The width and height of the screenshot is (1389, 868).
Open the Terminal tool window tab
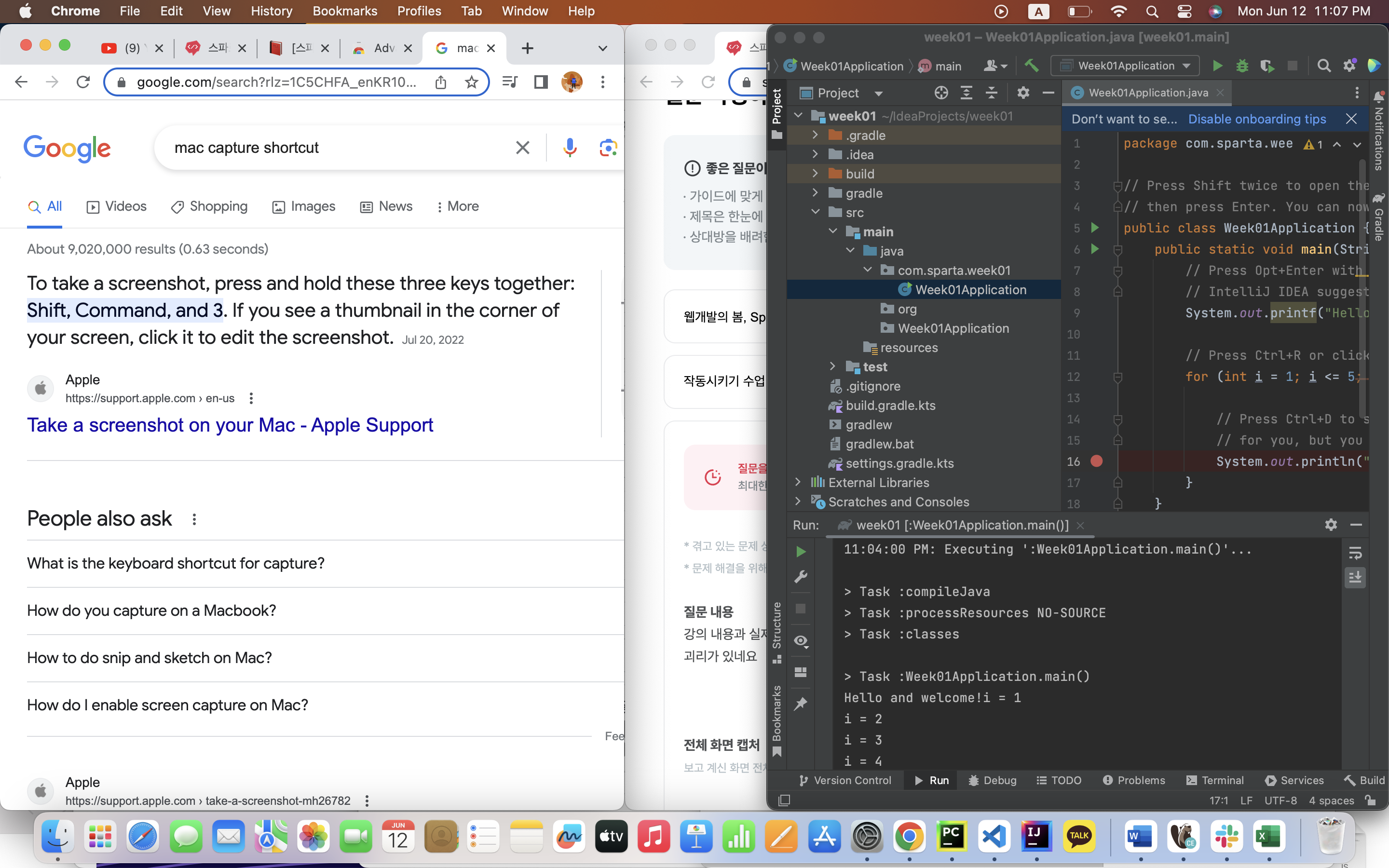coord(1214,780)
